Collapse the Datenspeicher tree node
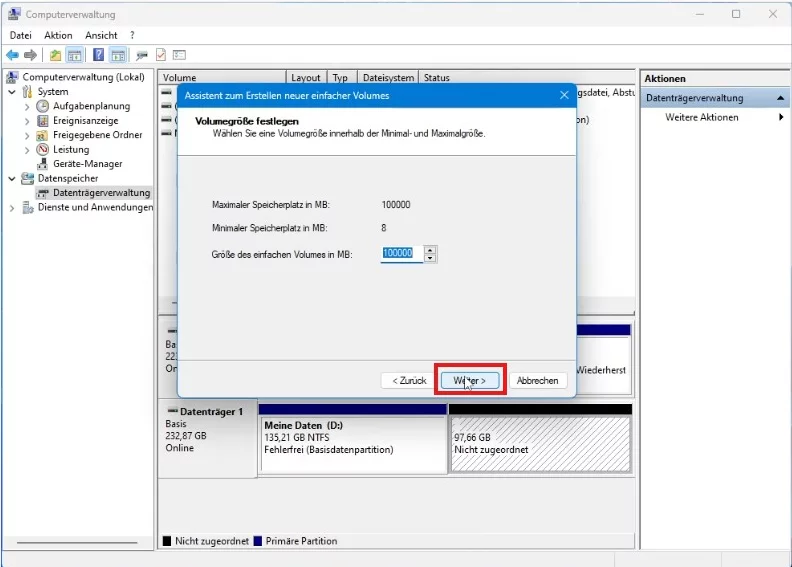 coord(12,179)
